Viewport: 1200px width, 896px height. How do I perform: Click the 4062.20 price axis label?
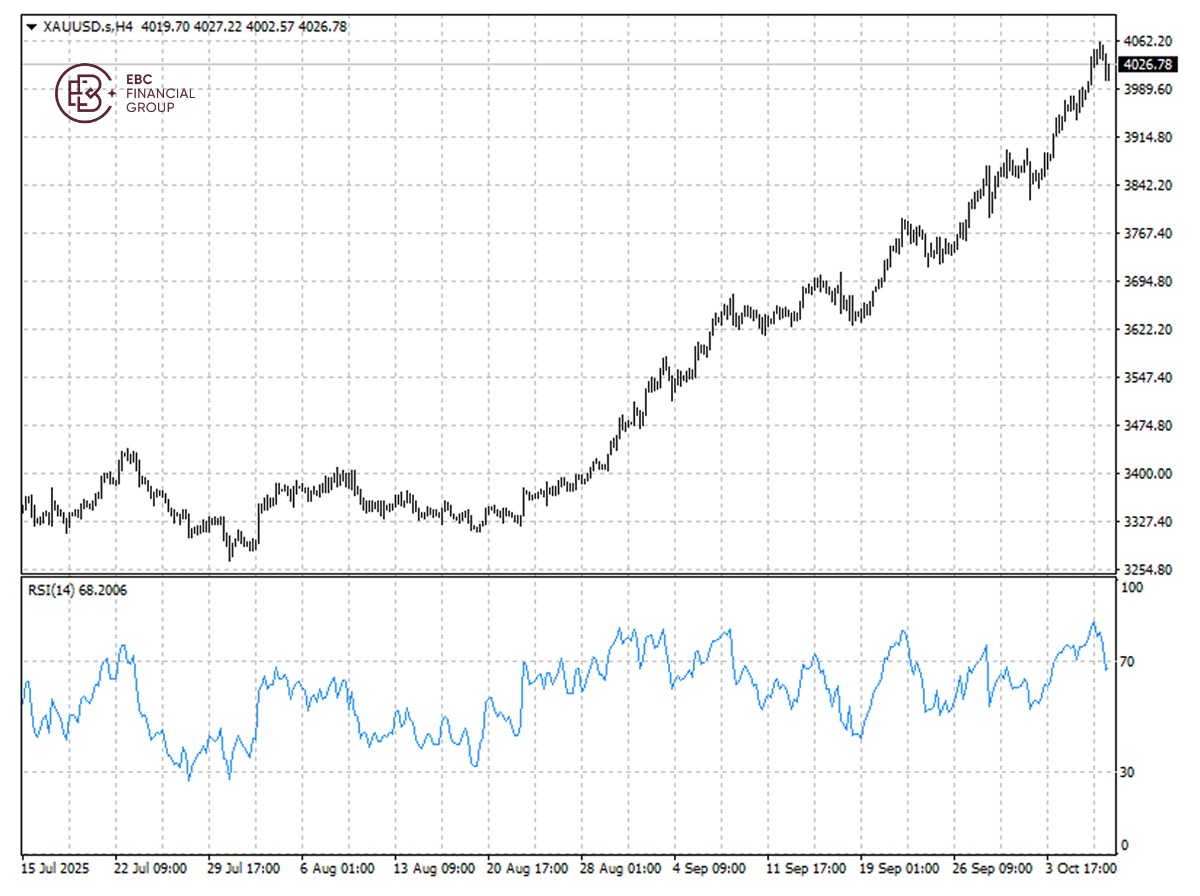(1147, 41)
